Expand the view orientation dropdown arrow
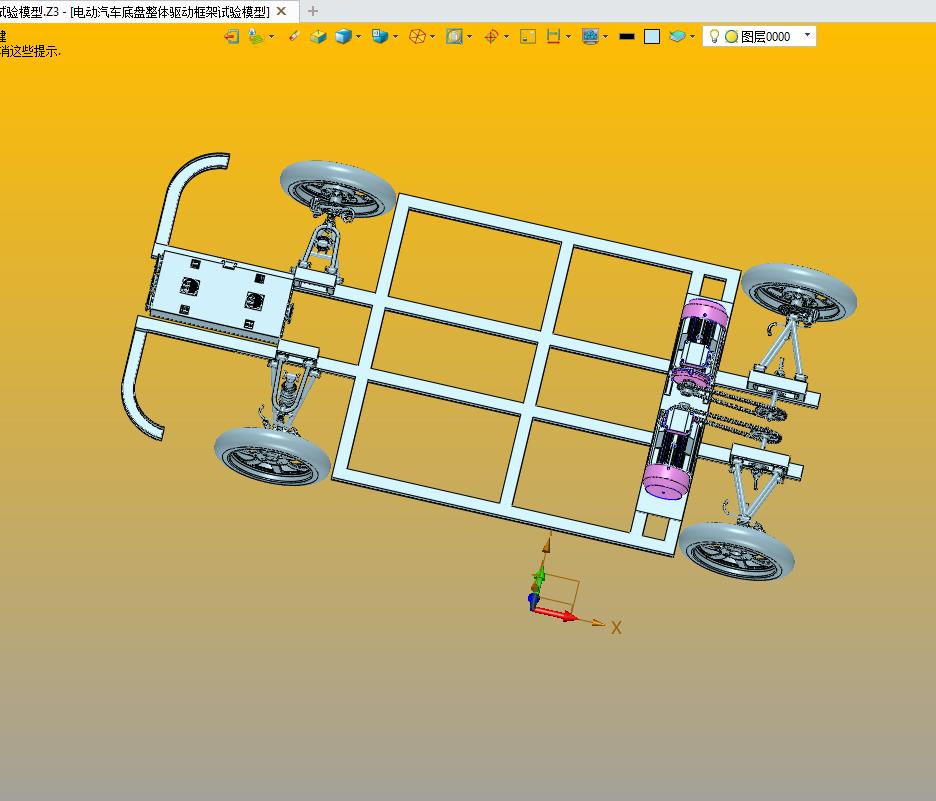Screen dimensions: 936x801 [395, 37]
